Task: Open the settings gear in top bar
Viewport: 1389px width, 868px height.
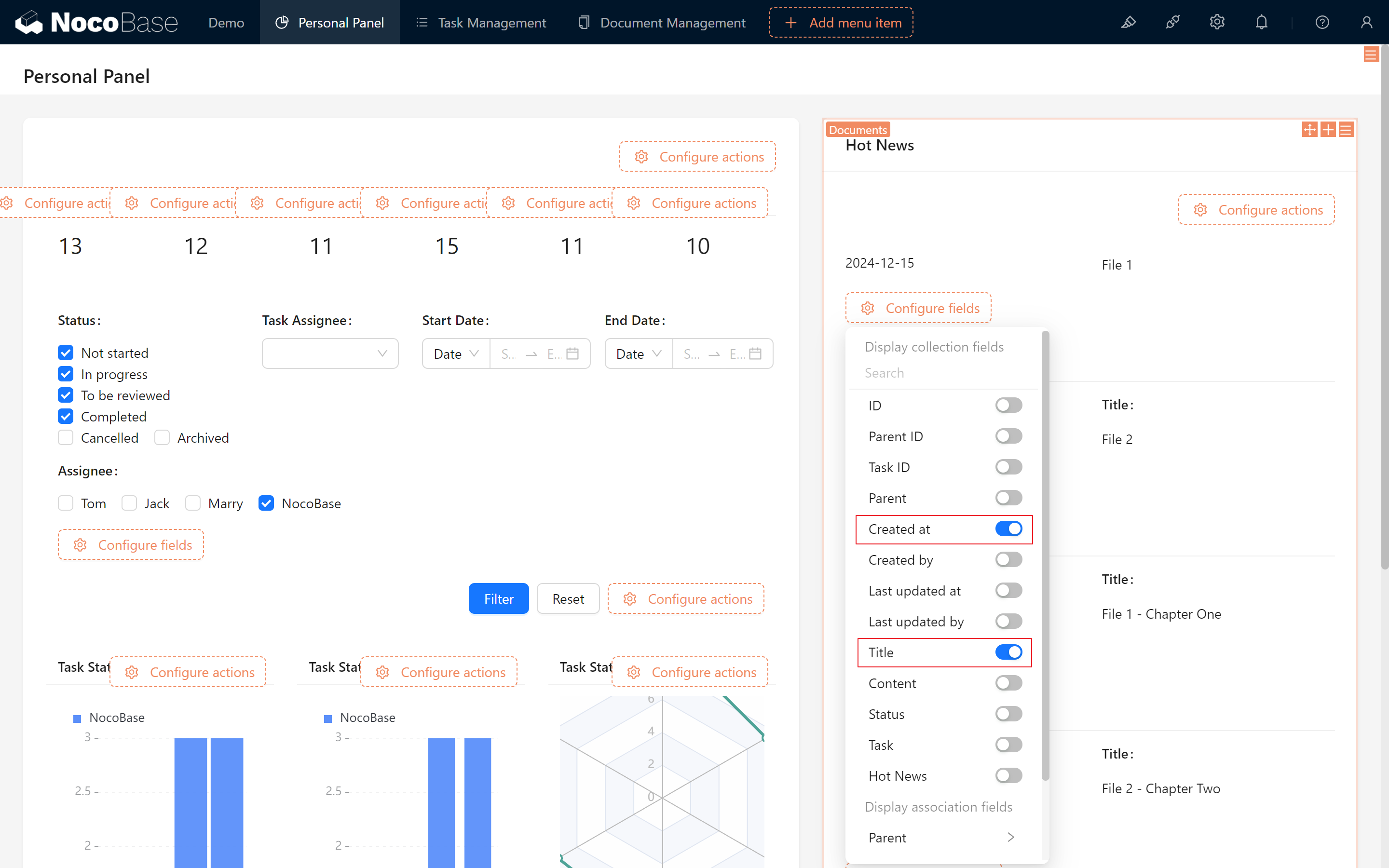Action: click(x=1217, y=22)
